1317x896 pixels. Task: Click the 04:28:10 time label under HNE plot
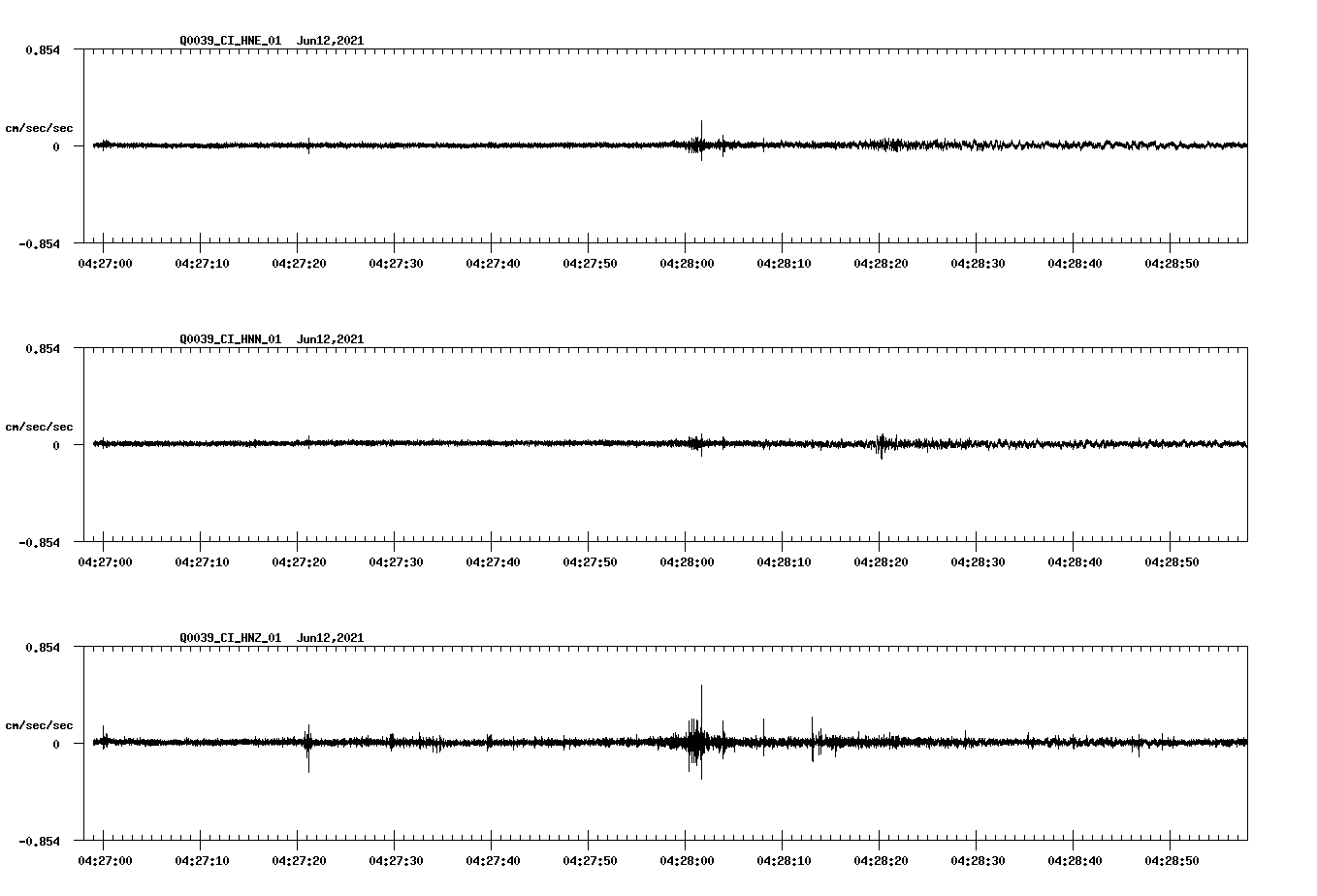pos(784,264)
